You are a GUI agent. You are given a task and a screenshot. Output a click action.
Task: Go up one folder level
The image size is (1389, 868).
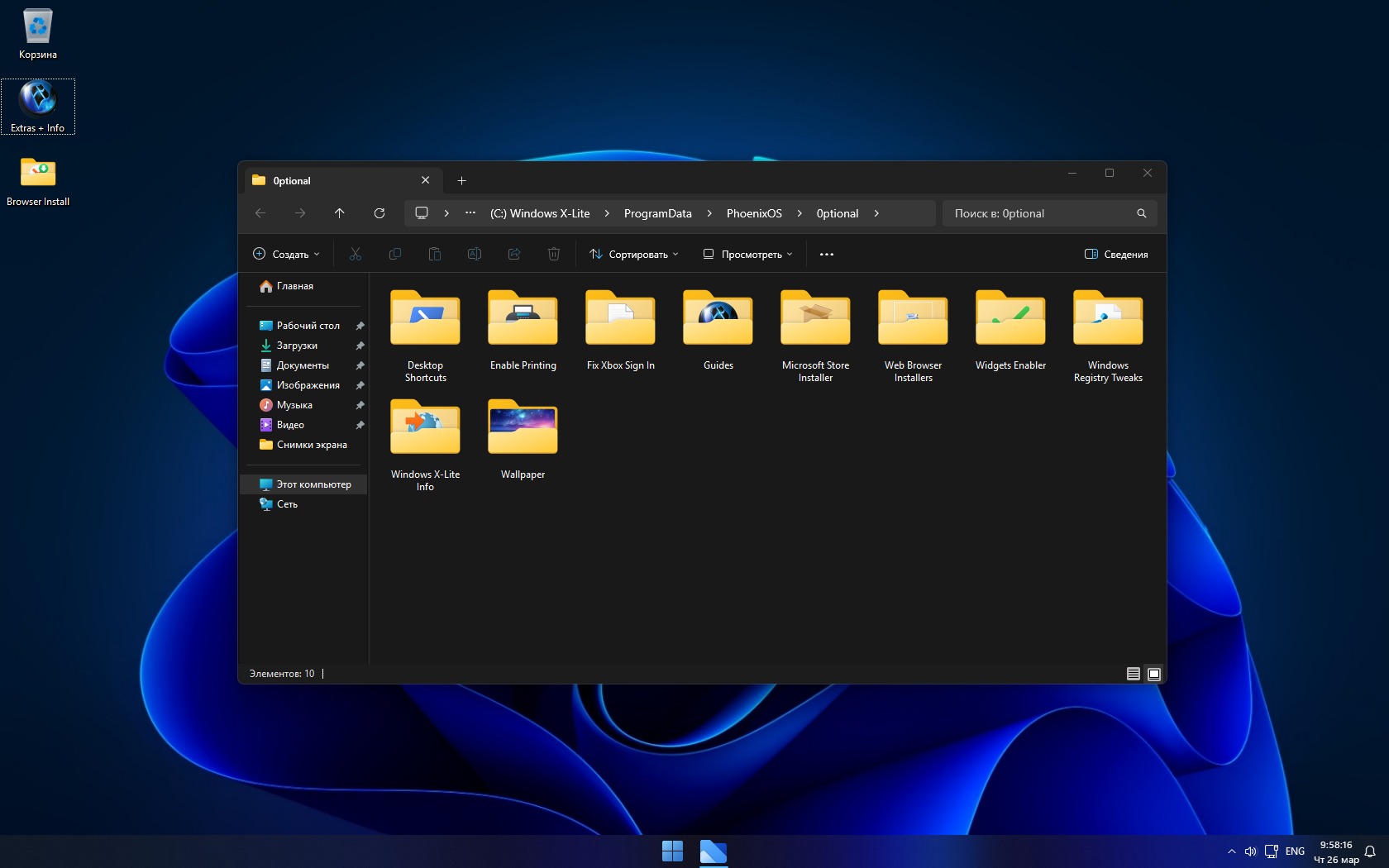tap(339, 213)
